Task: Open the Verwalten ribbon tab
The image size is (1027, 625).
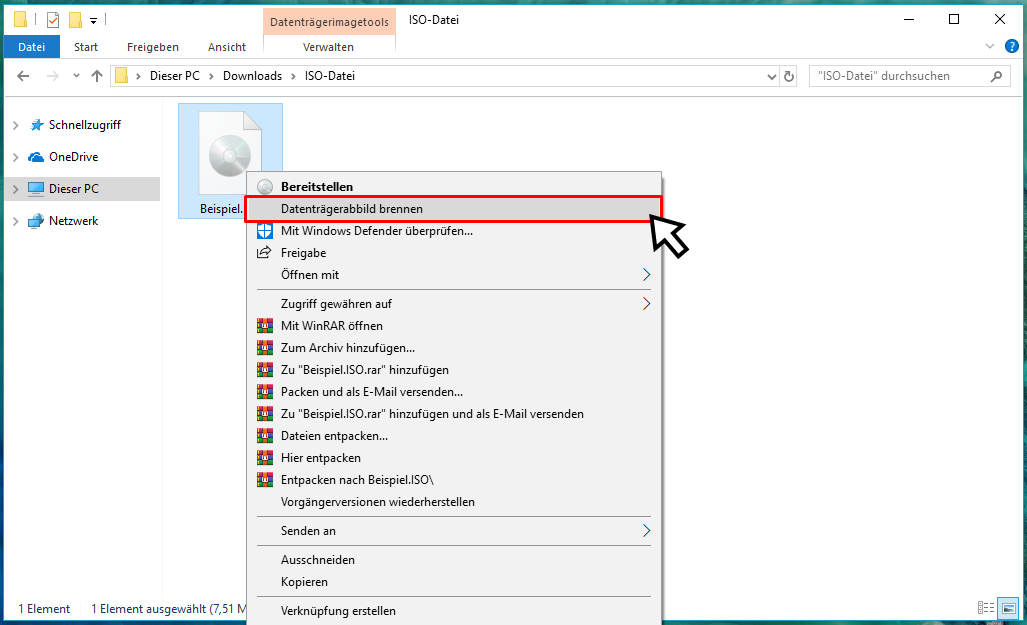Action: point(328,47)
